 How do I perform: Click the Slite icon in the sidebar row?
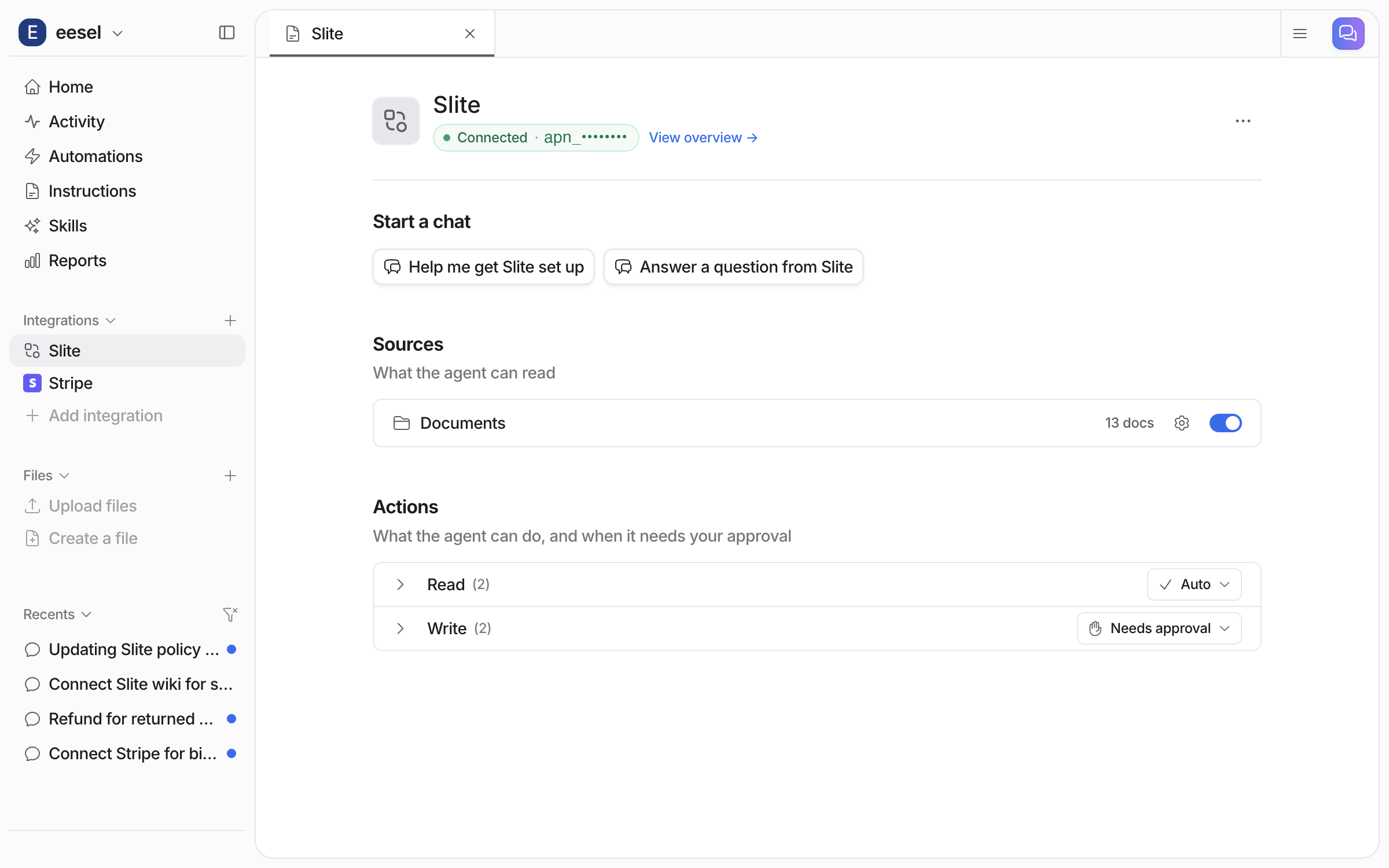(32, 351)
